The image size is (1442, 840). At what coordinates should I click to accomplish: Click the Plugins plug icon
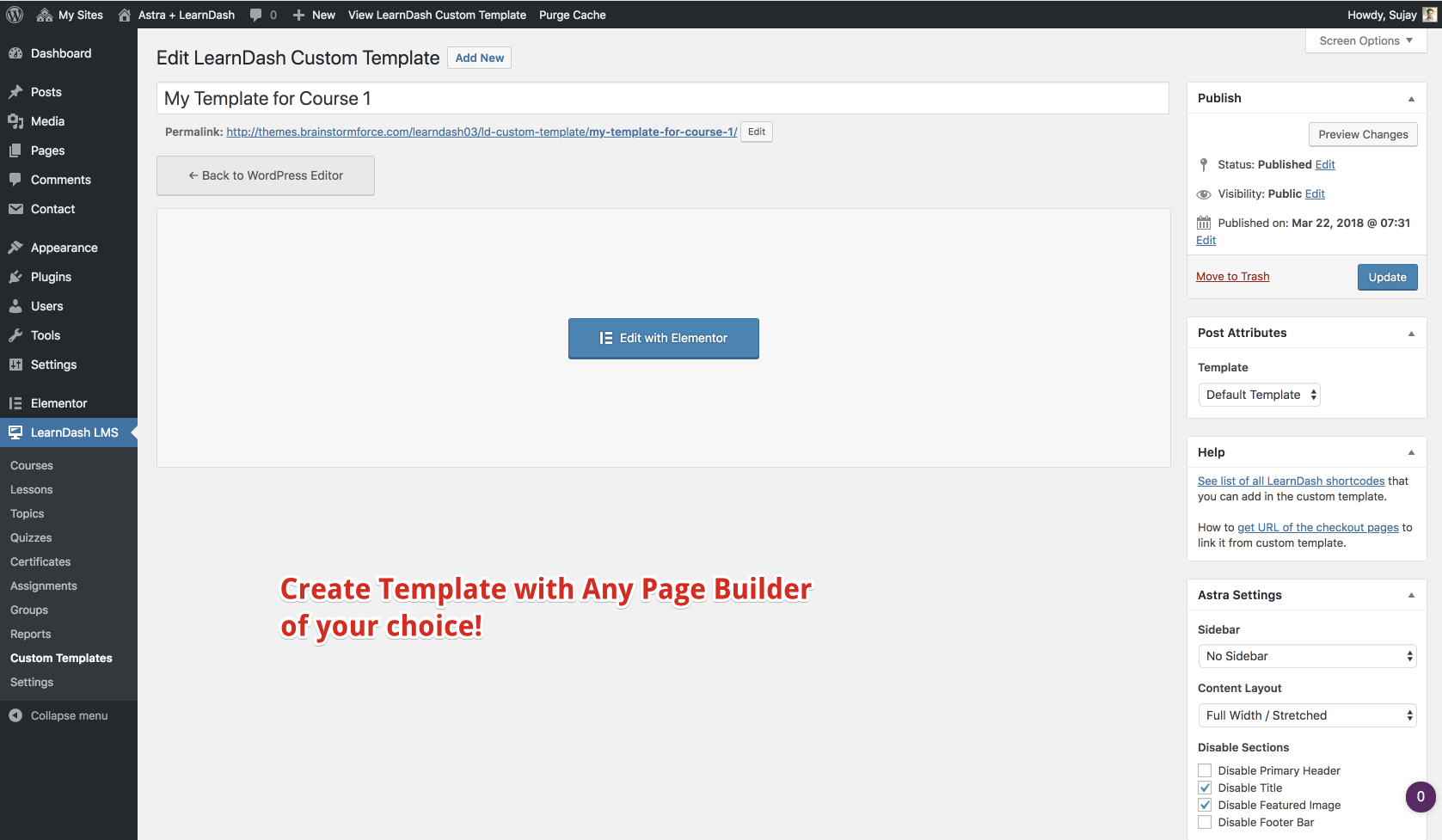pyautogui.click(x=15, y=277)
